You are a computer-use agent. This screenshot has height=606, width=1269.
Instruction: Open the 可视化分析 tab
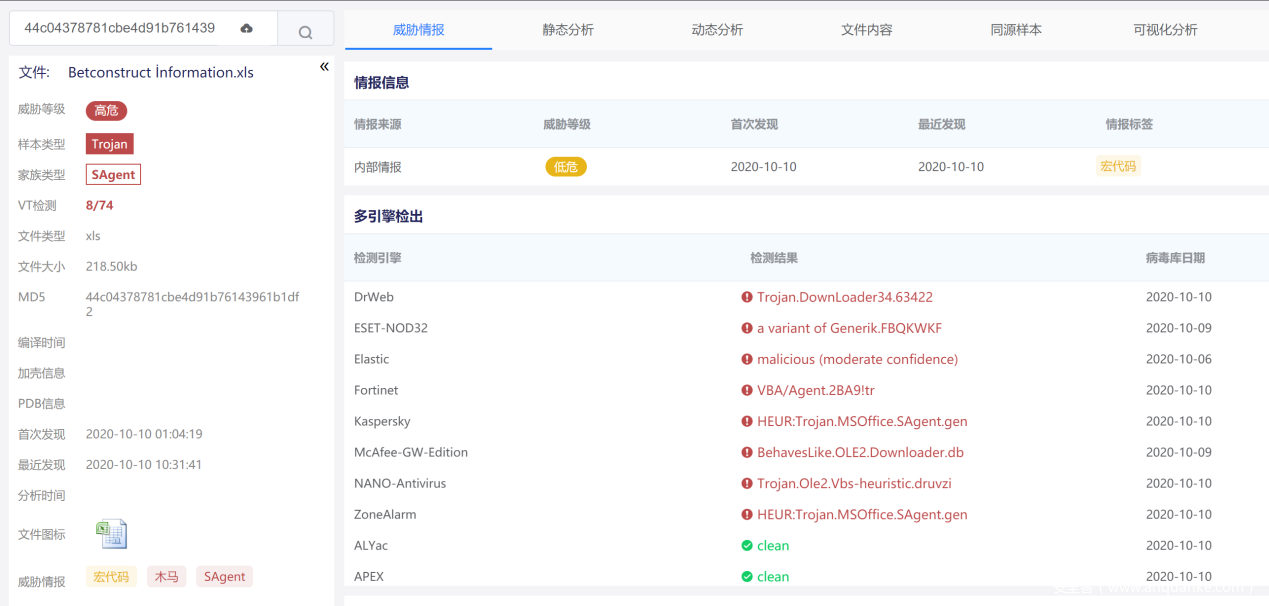click(1165, 30)
